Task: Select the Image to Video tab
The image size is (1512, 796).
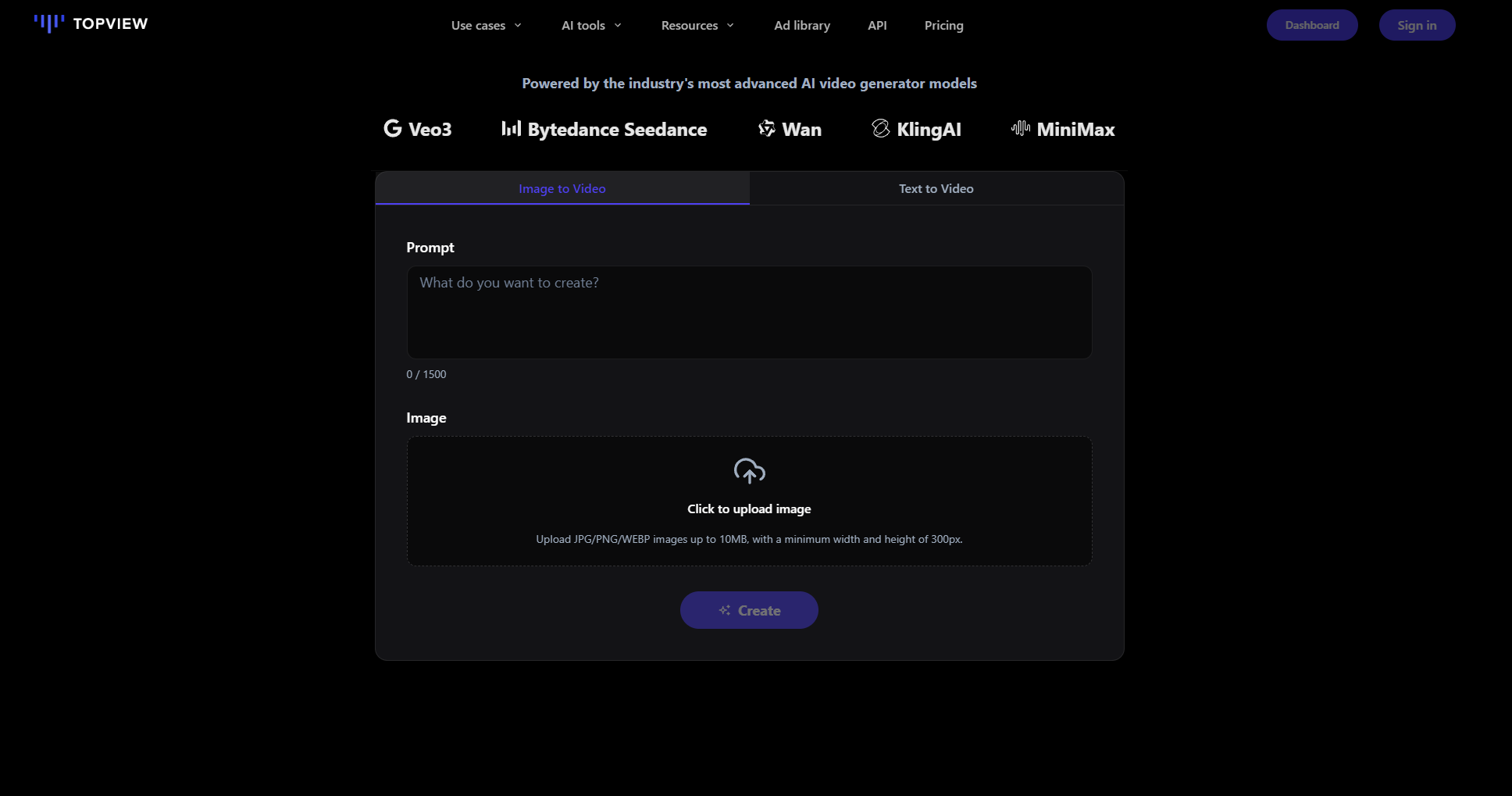Action: coord(562,189)
